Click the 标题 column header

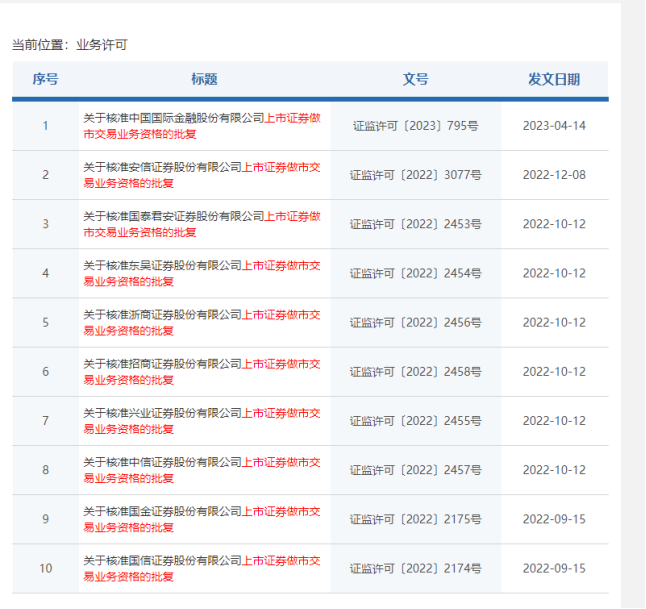[204, 79]
